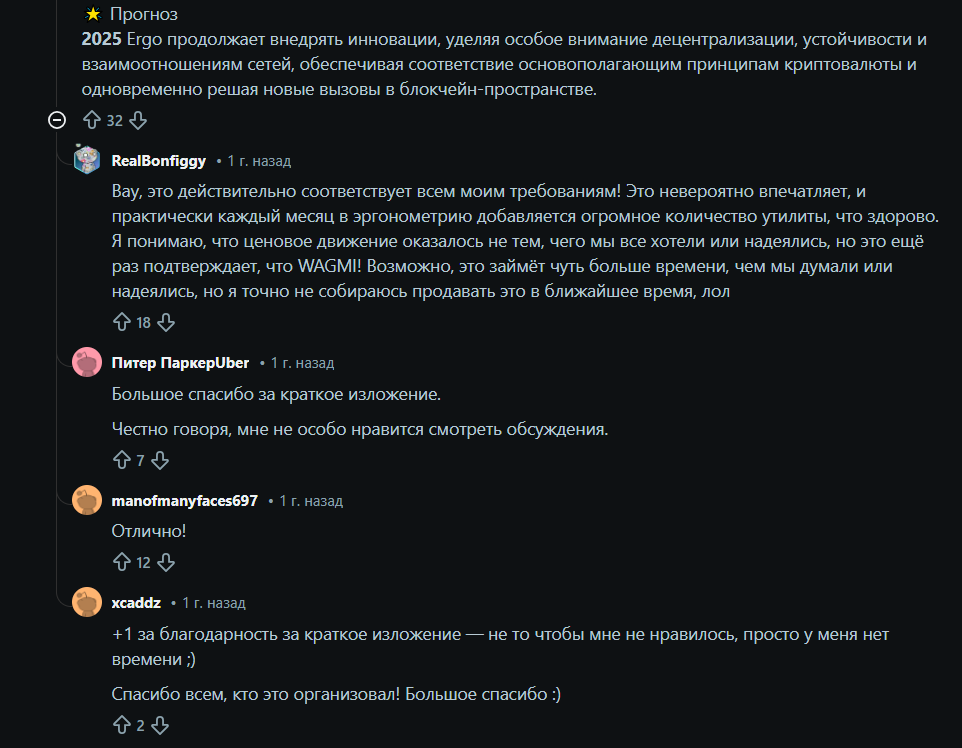
Task: Open RealBonfiggy's profile via username
Action: [158, 160]
